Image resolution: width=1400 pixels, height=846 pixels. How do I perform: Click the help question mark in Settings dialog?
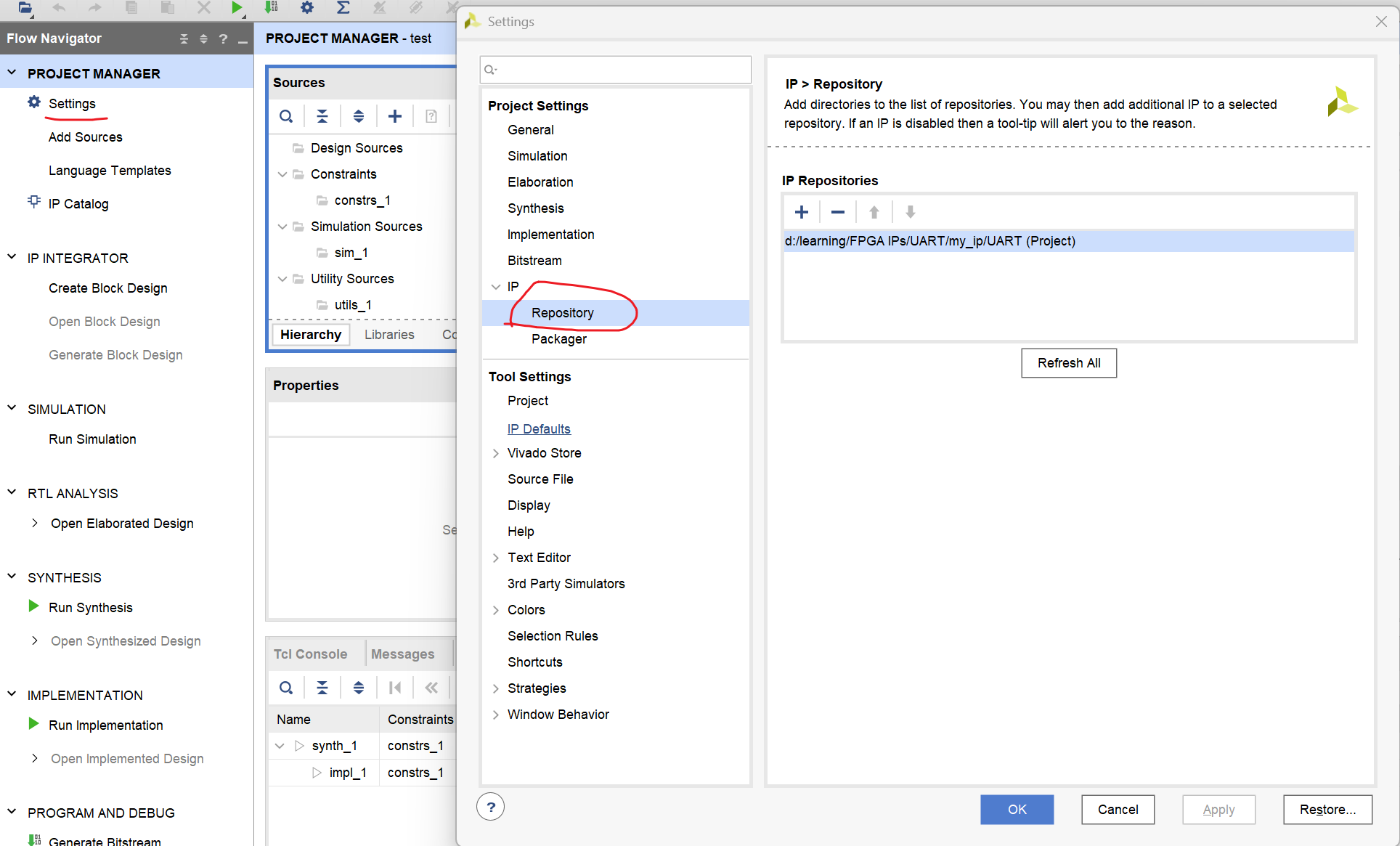[491, 807]
